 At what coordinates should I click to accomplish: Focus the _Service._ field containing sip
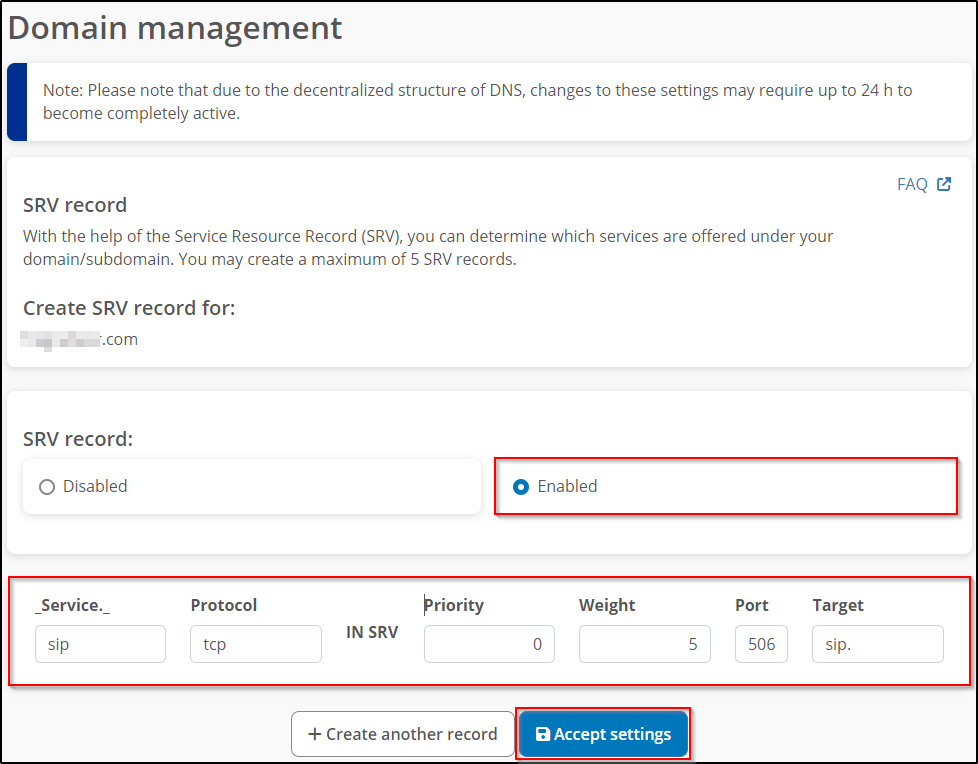point(100,644)
